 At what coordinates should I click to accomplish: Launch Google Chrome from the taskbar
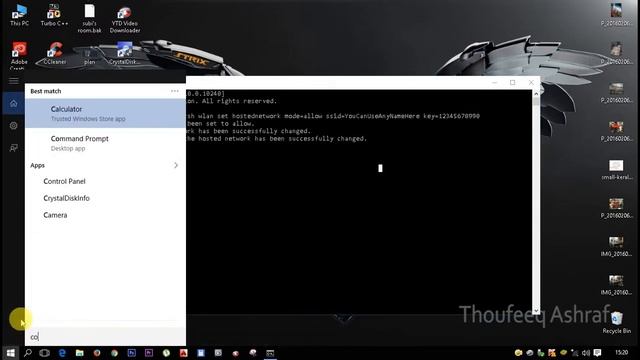coord(114,353)
